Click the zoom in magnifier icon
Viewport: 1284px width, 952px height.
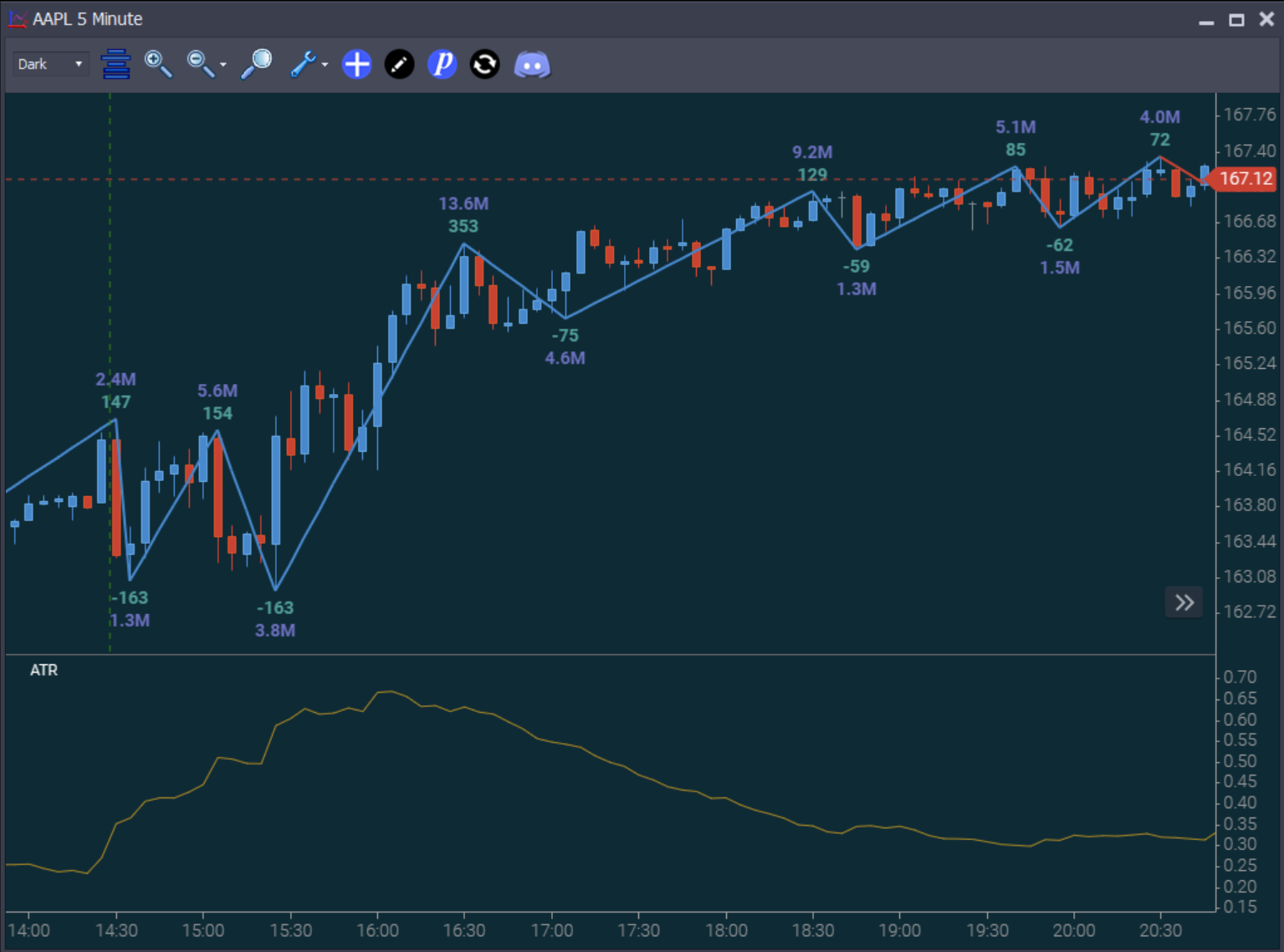[158, 64]
